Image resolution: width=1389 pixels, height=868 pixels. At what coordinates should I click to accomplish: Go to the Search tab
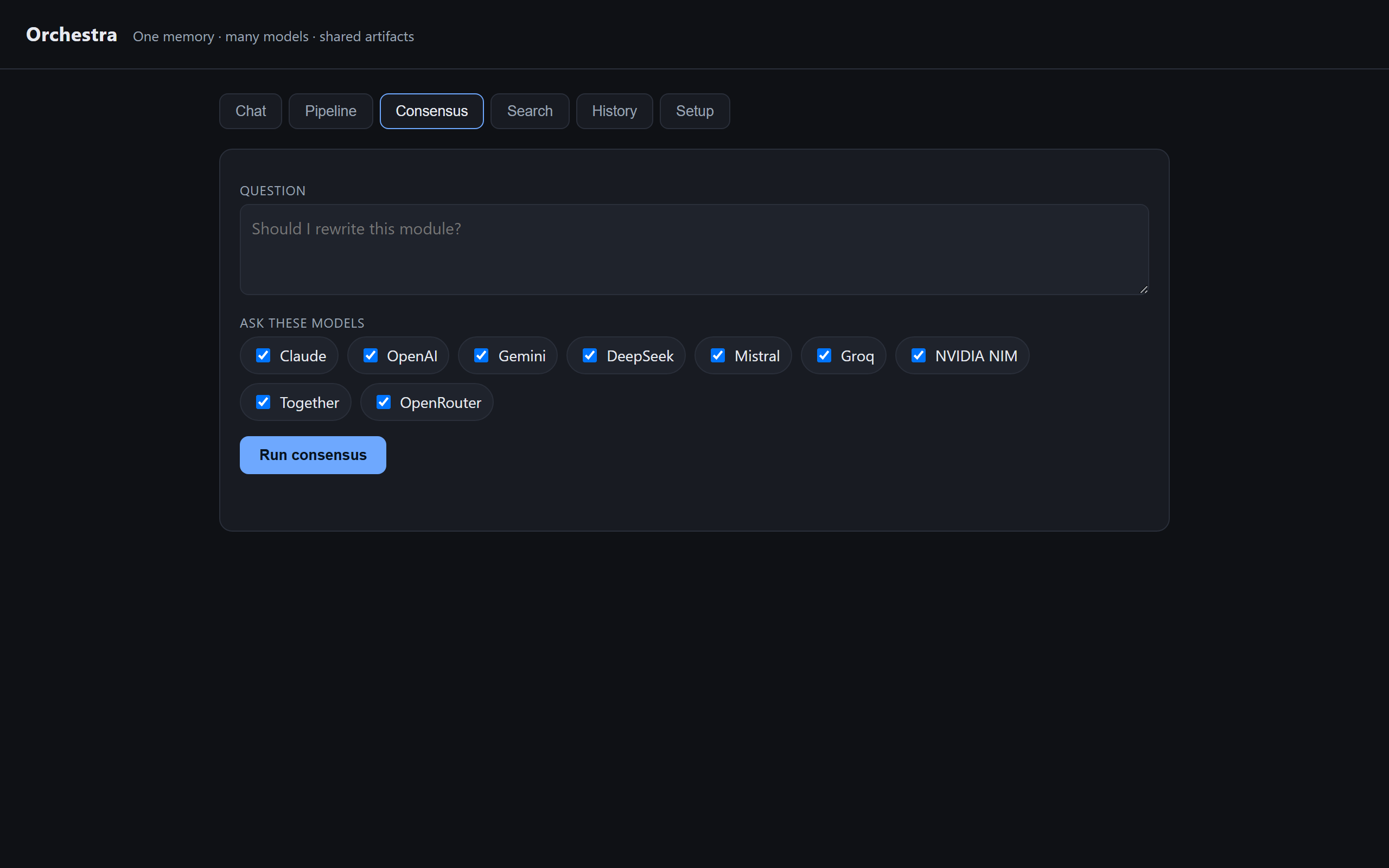(x=530, y=111)
